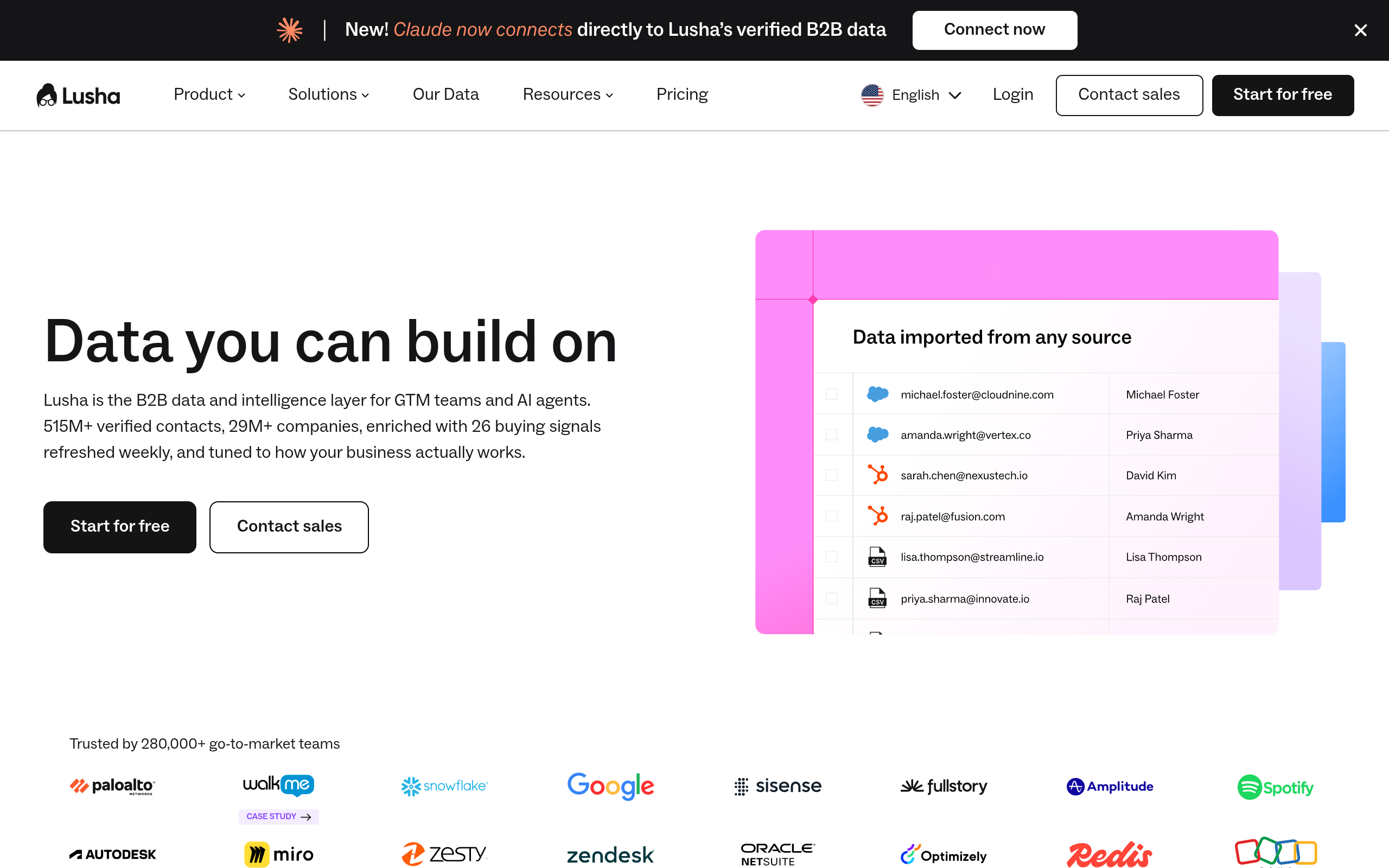Image resolution: width=1389 pixels, height=868 pixels.
Task: Click the Claude starburst icon in banner
Action: (290, 30)
